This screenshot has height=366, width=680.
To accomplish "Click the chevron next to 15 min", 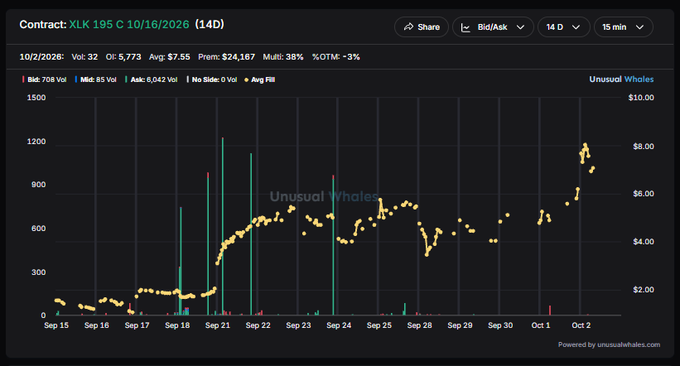I will (x=639, y=27).
